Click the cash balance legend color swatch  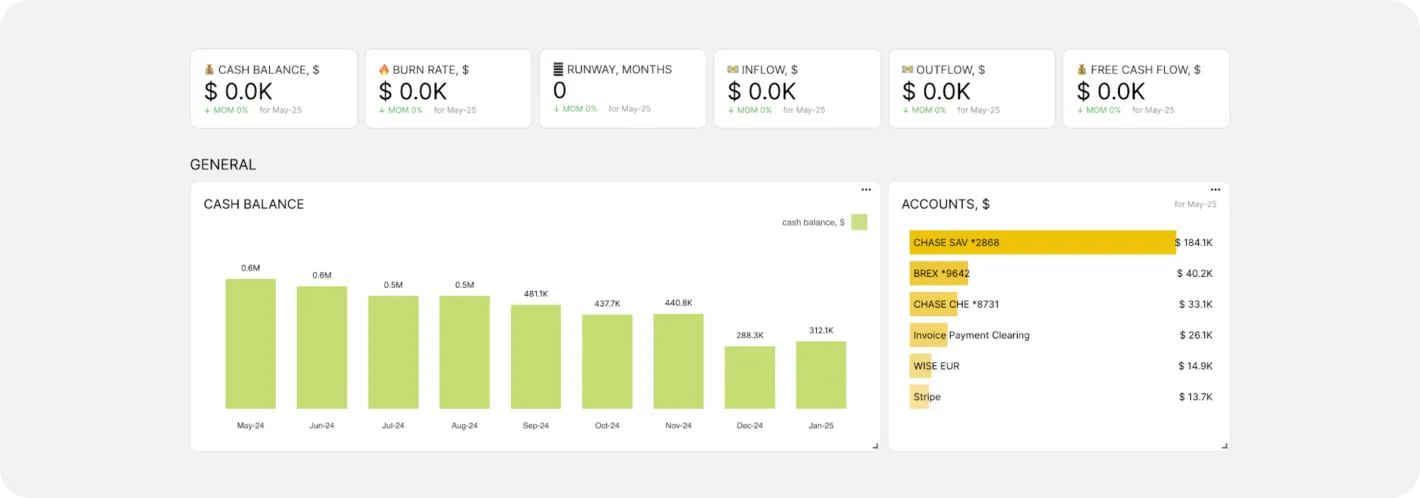[x=859, y=222]
